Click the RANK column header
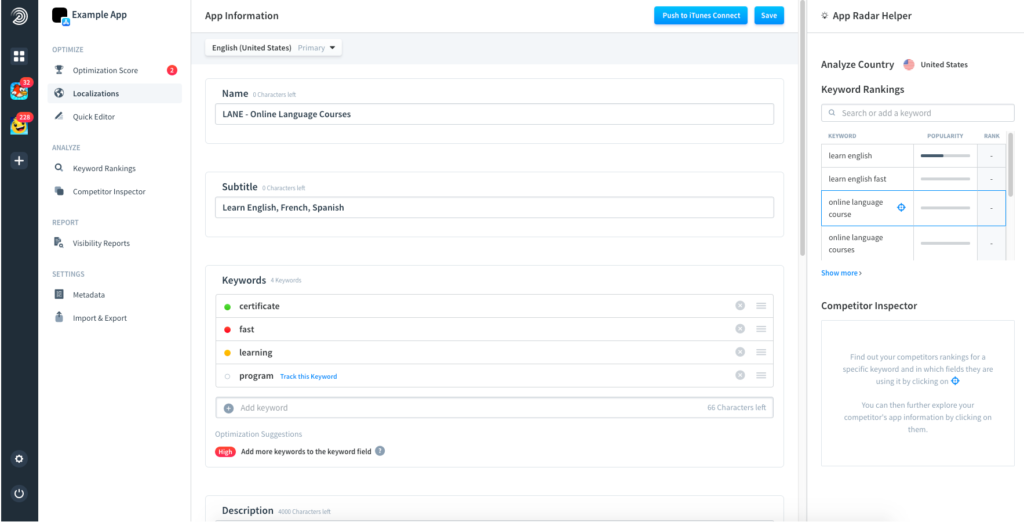 coord(991,136)
